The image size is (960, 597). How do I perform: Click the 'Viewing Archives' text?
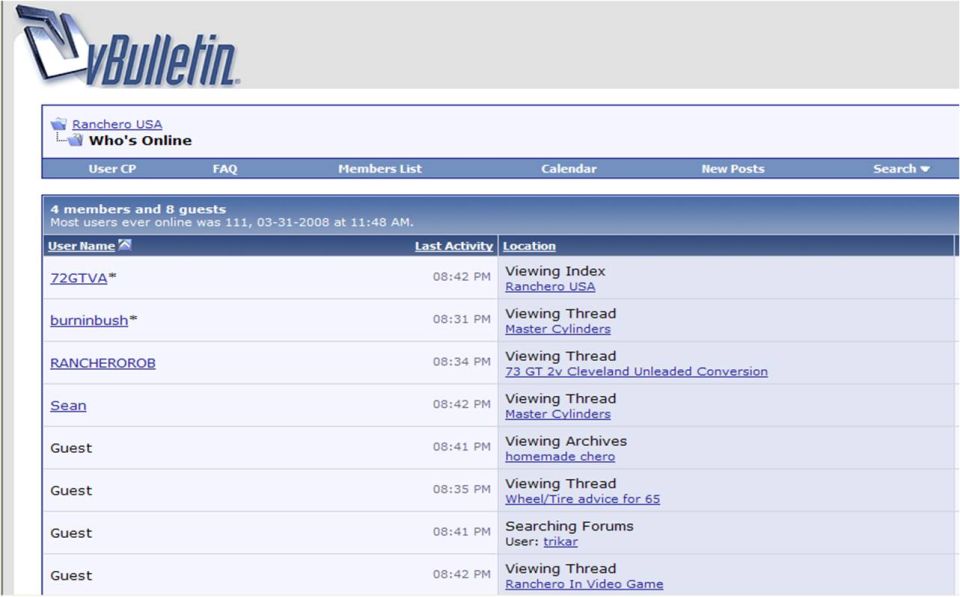pyautogui.click(x=566, y=441)
